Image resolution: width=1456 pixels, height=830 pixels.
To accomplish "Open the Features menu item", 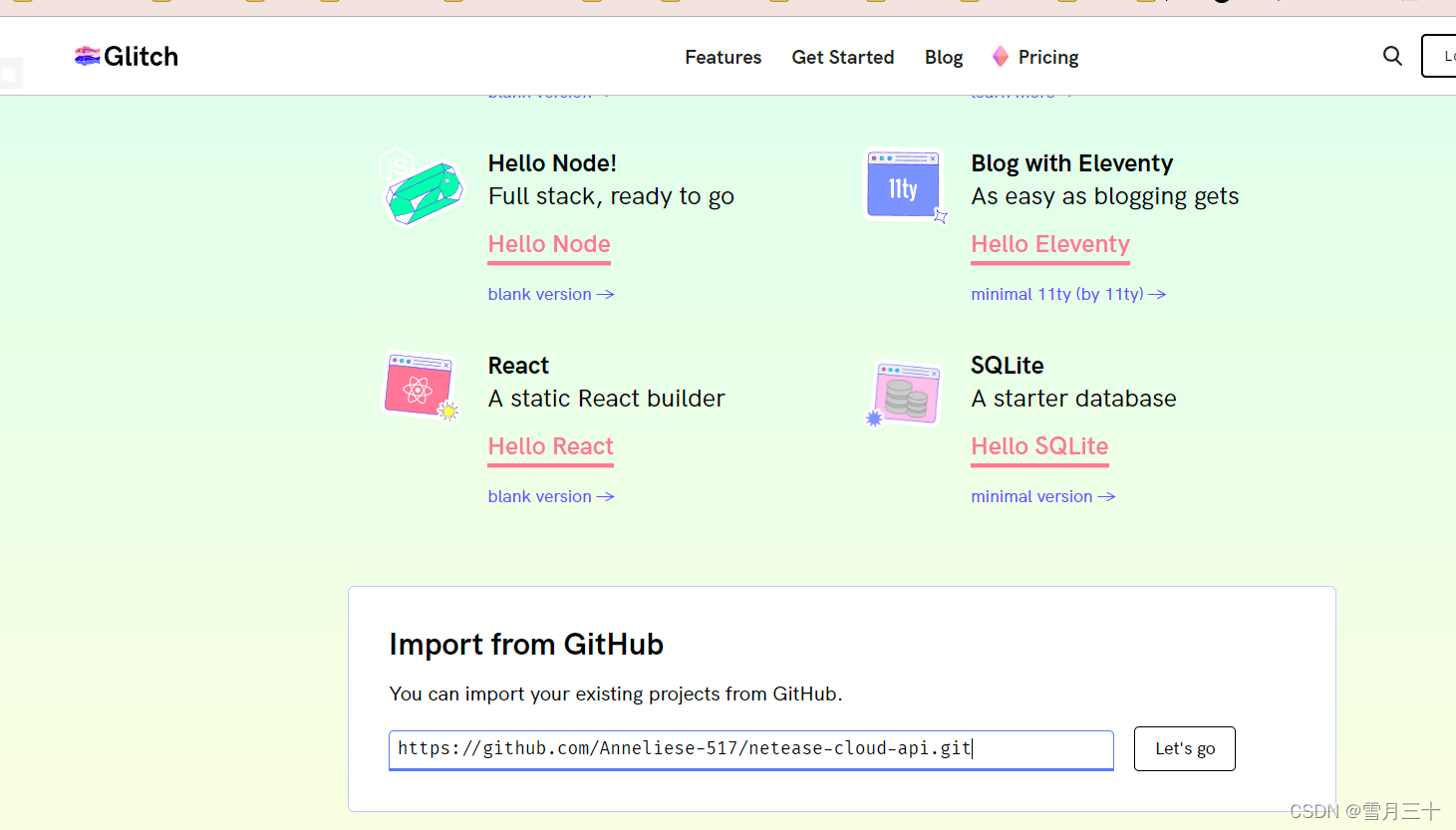I will tap(724, 57).
